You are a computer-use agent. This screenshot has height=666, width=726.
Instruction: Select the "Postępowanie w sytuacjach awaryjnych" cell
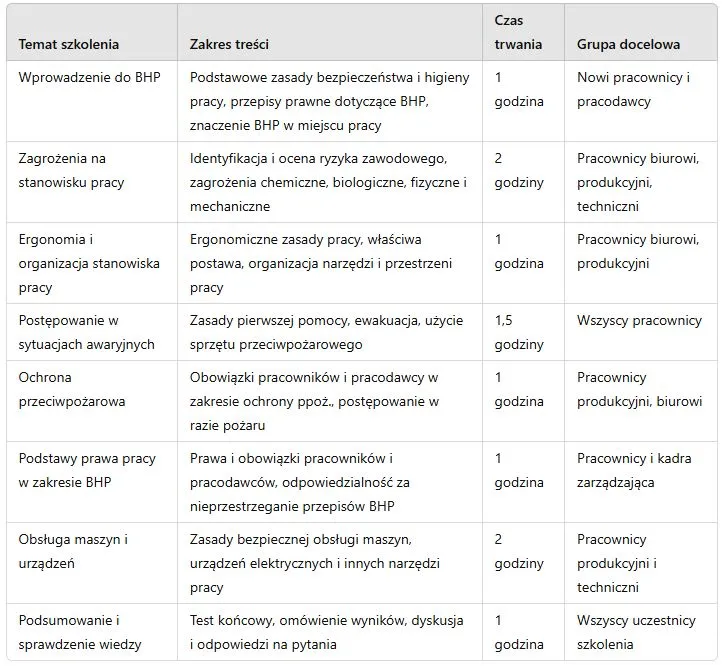pos(86,333)
